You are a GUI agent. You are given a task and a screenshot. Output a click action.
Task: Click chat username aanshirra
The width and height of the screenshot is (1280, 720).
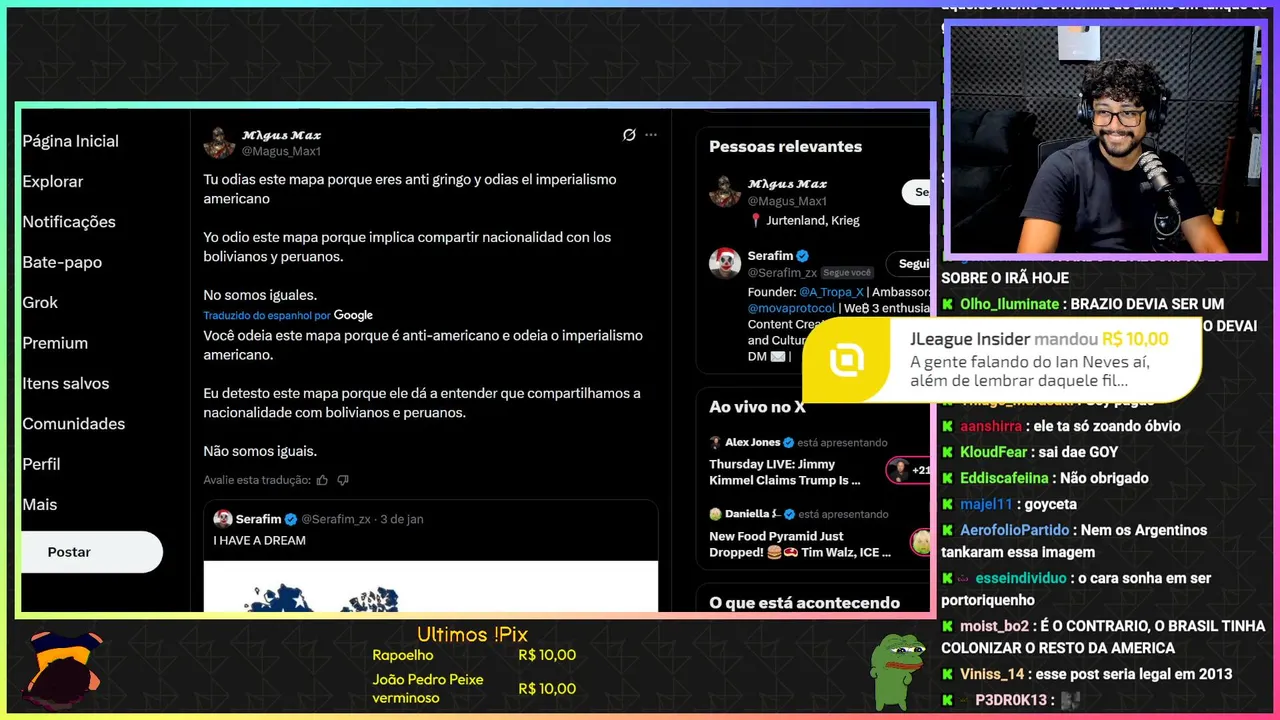[991, 426]
